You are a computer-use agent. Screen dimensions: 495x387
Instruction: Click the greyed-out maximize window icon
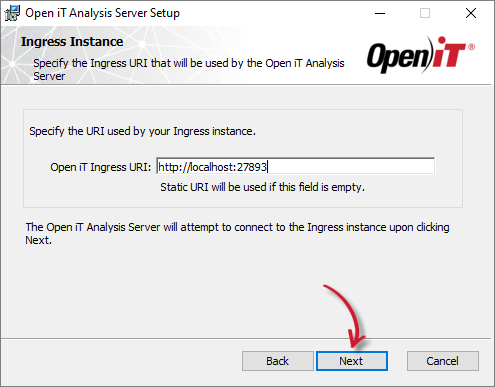click(x=425, y=13)
